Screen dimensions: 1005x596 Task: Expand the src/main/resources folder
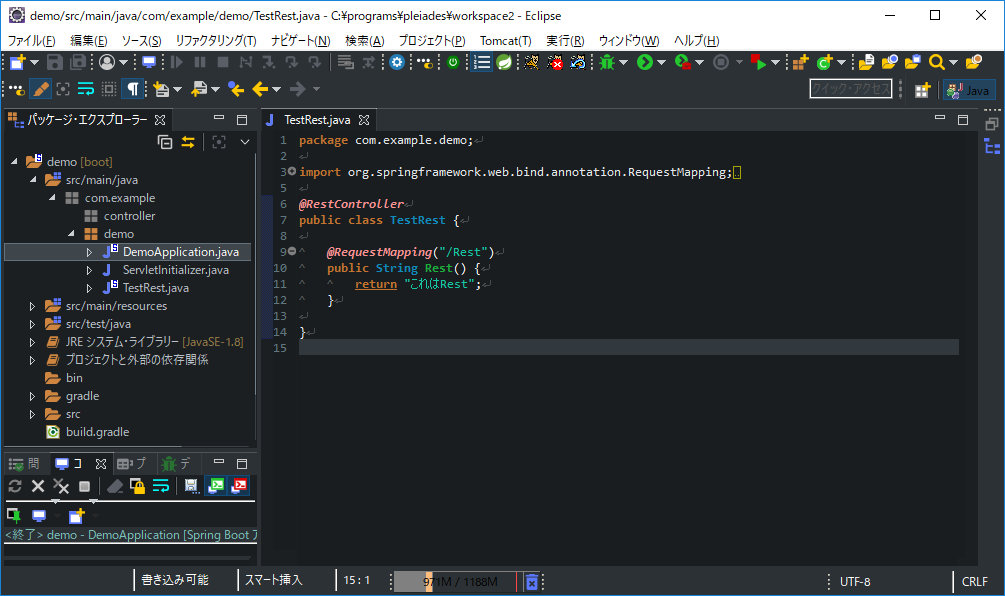[32, 306]
